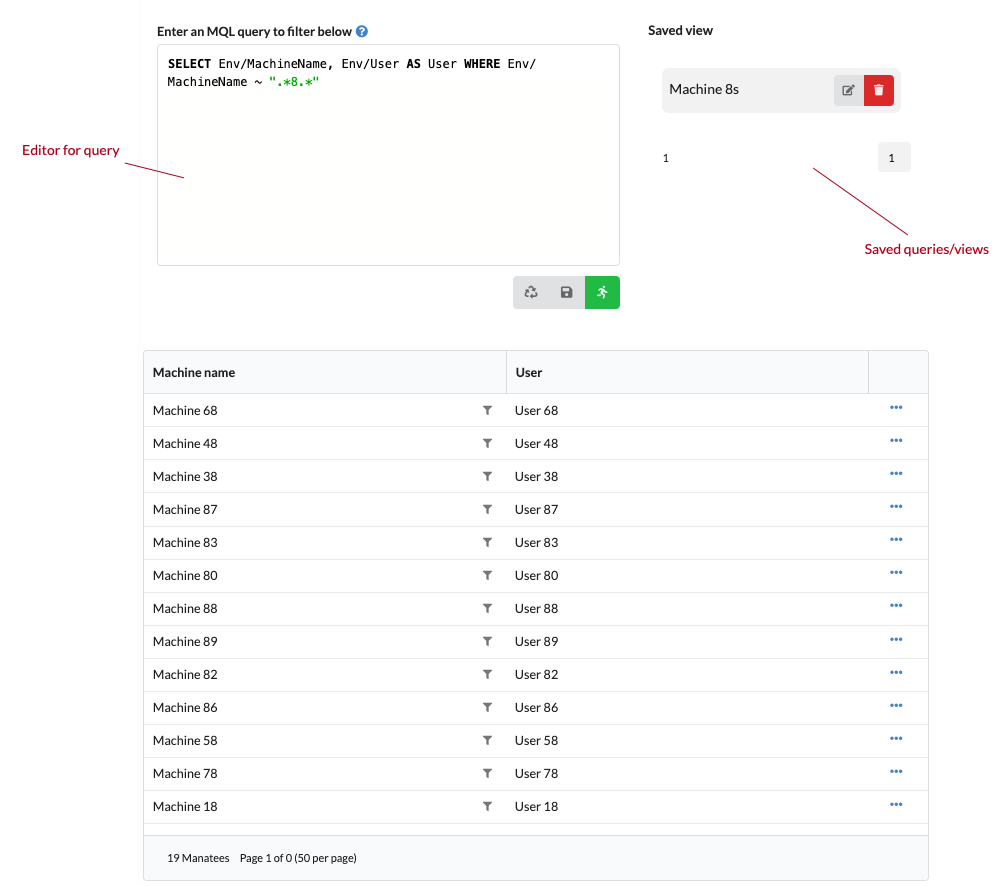Screen dimensions: 998x886
Task: Open the more options menu for User 80
Action: (896, 573)
